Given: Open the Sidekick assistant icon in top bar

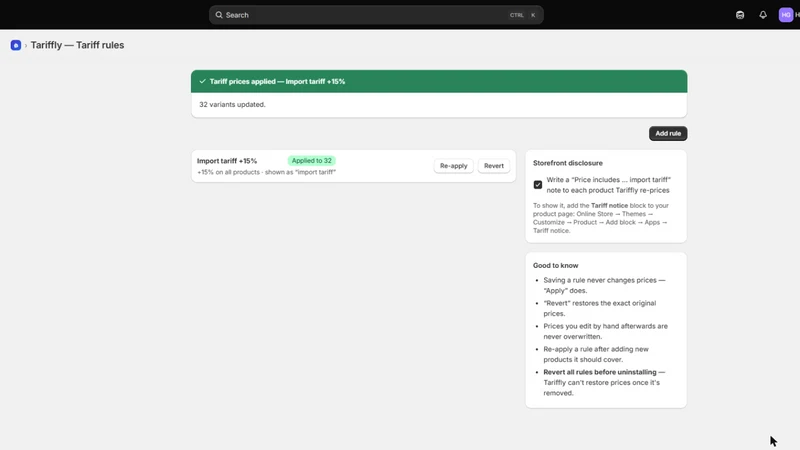Looking at the screenshot, I should (740, 15).
